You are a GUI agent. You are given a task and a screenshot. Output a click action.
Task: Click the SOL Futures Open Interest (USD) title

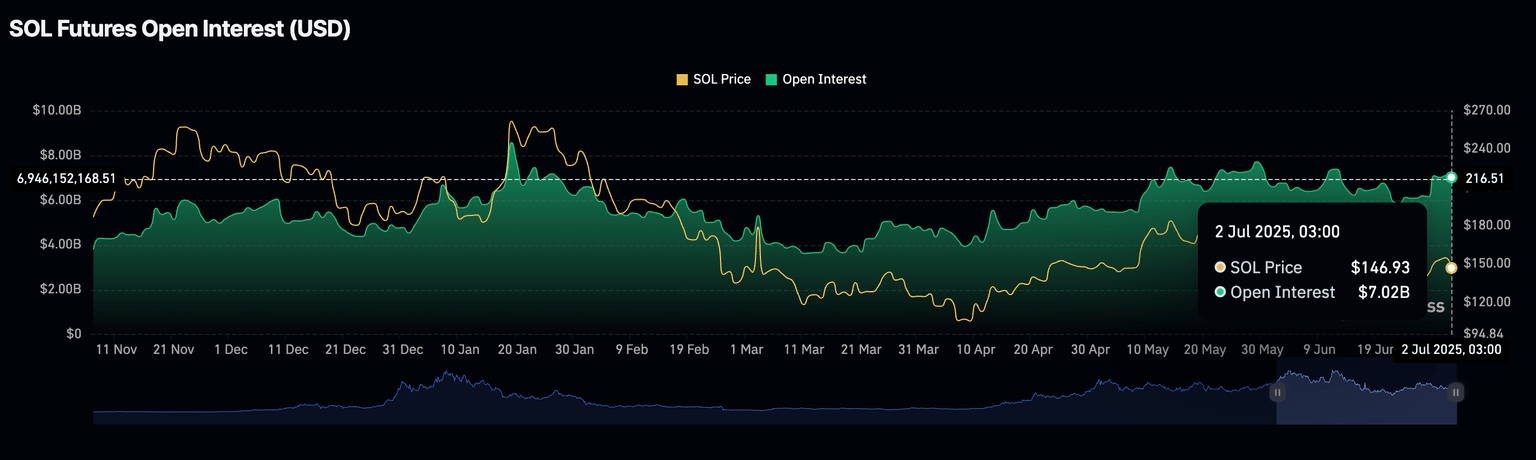pos(180,30)
